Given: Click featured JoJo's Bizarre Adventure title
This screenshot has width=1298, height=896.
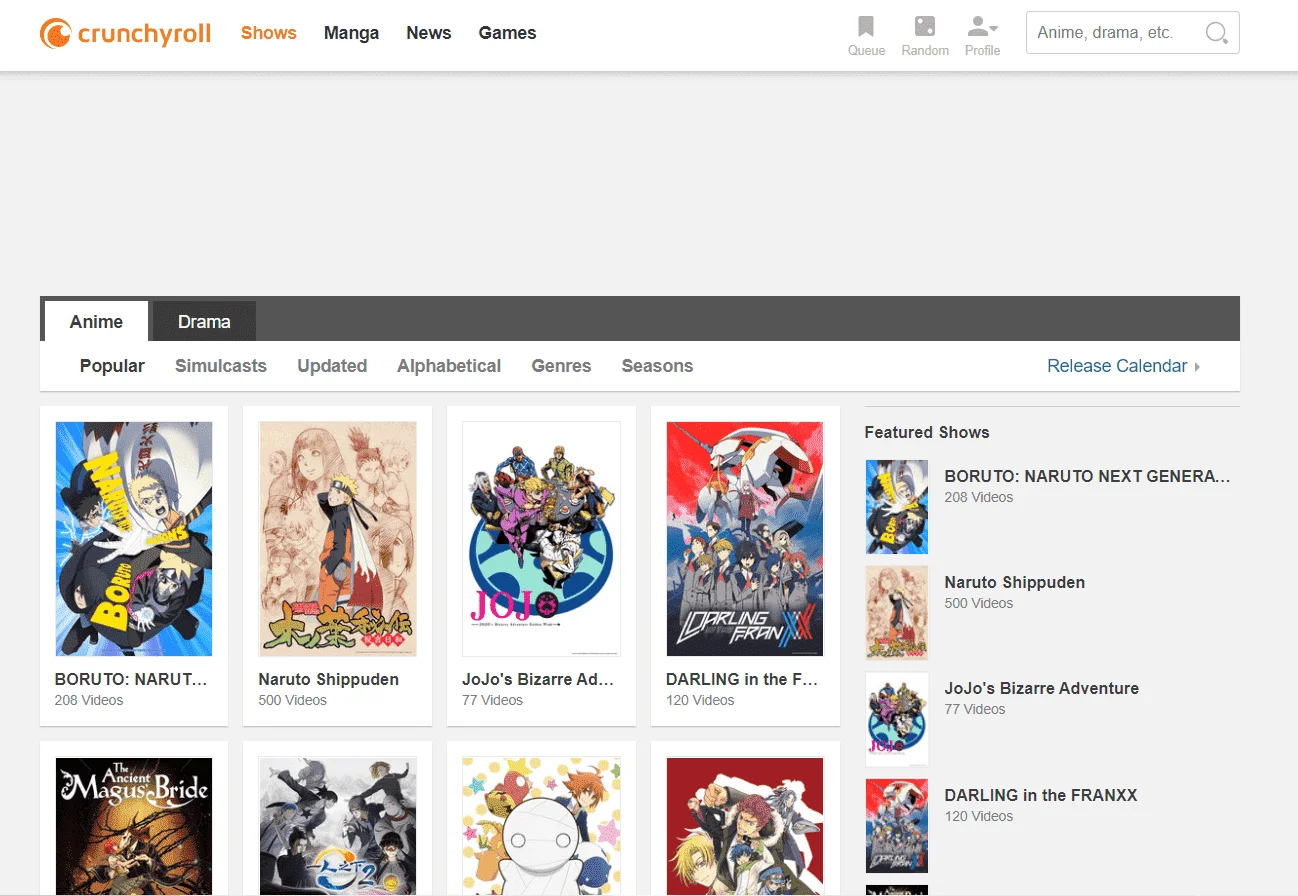Looking at the screenshot, I should coord(1041,688).
